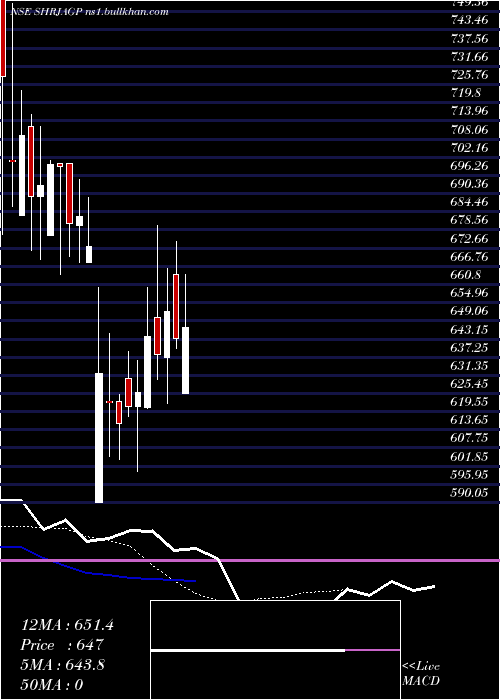500x700 pixels.
Task: Select the 725.76 price axis label
Action: pos(469,75)
